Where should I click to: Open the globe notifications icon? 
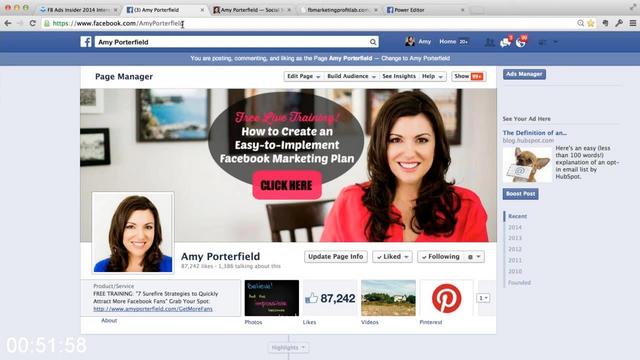pyautogui.click(x=521, y=42)
